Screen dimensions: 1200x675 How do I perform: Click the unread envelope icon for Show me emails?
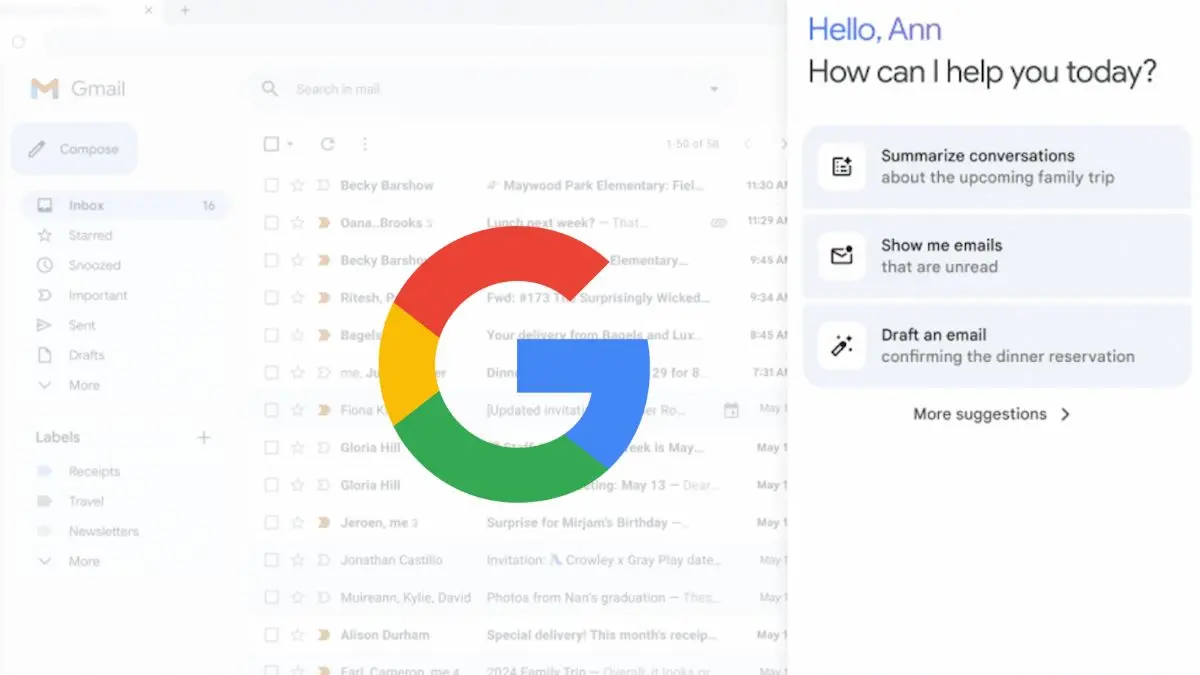click(842, 256)
